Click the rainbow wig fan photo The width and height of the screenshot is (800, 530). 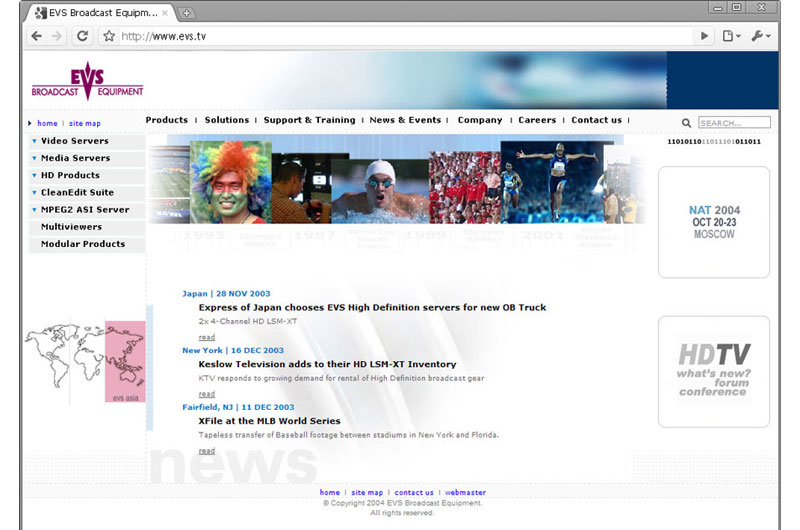[231, 182]
